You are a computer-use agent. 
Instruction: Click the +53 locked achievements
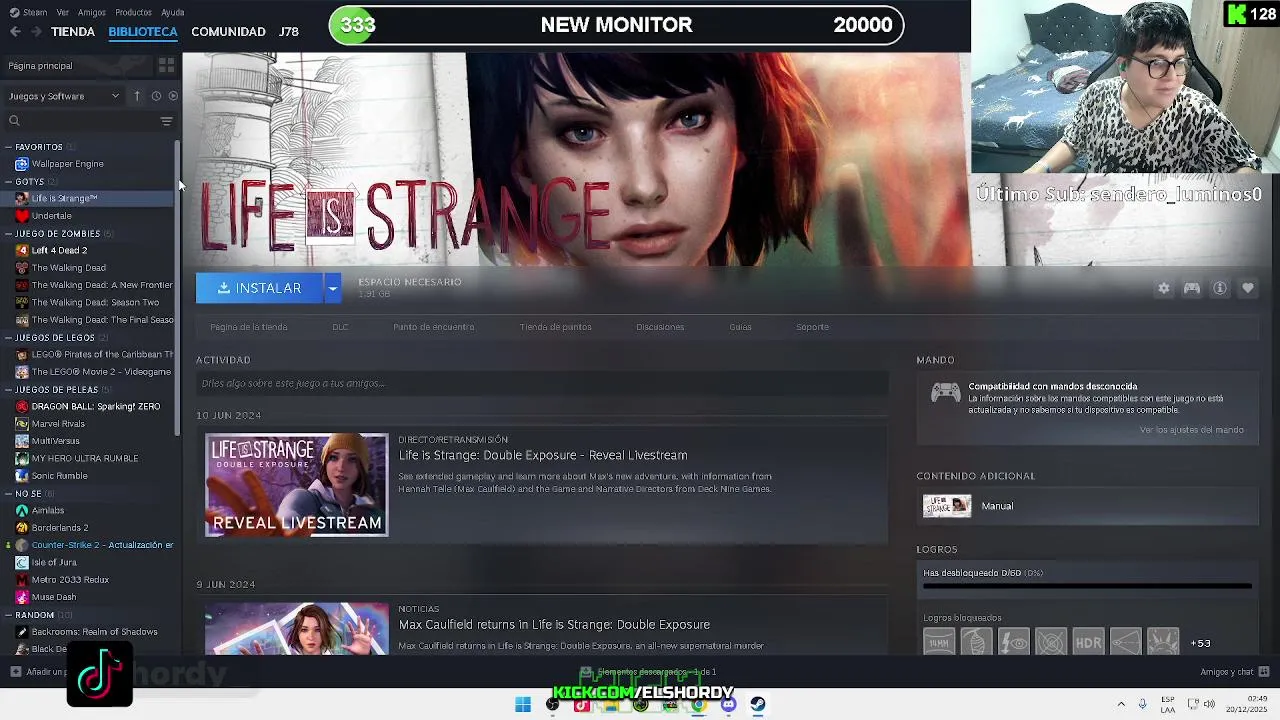(x=1201, y=643)
